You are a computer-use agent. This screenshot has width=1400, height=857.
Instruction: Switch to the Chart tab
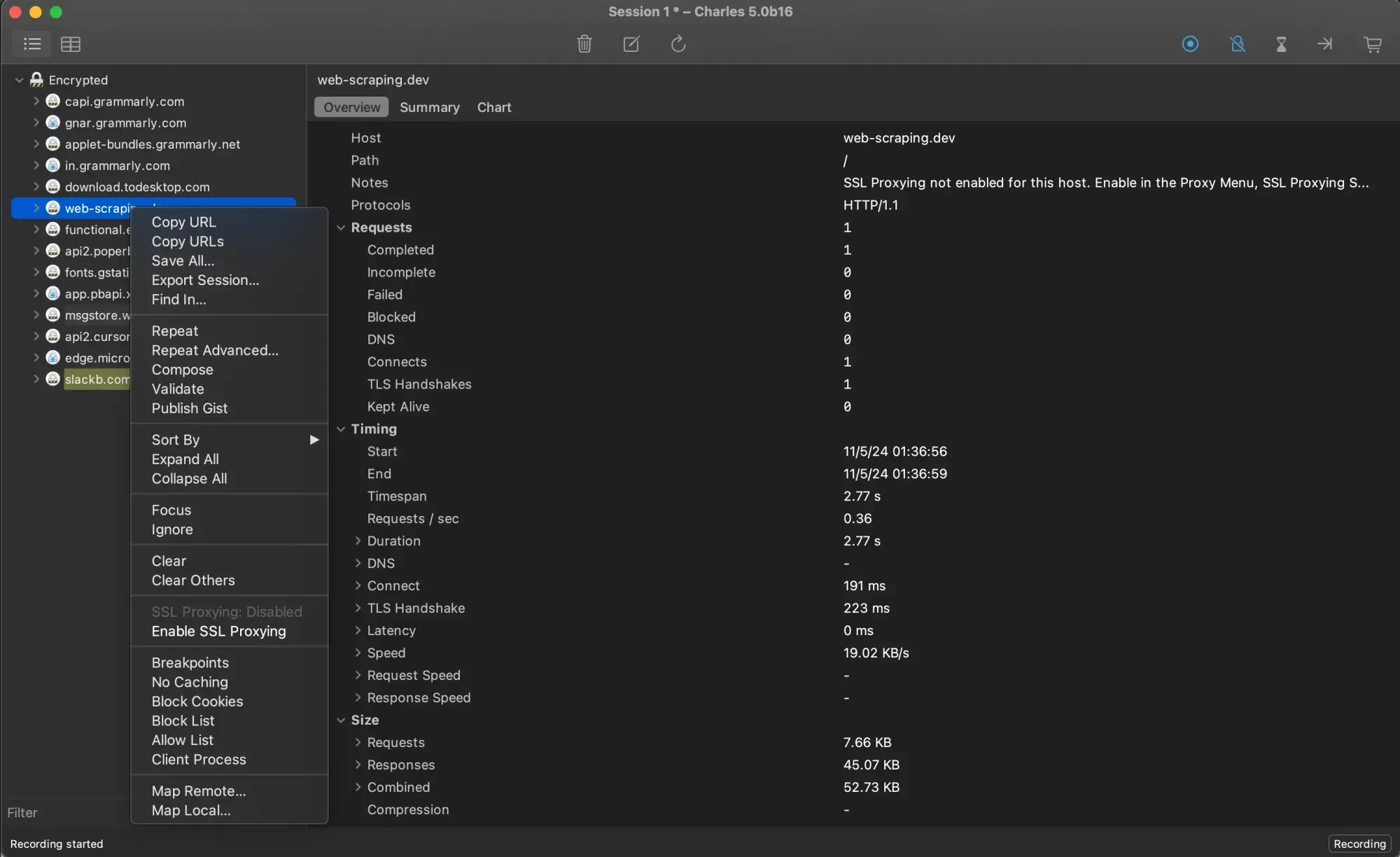493,107
